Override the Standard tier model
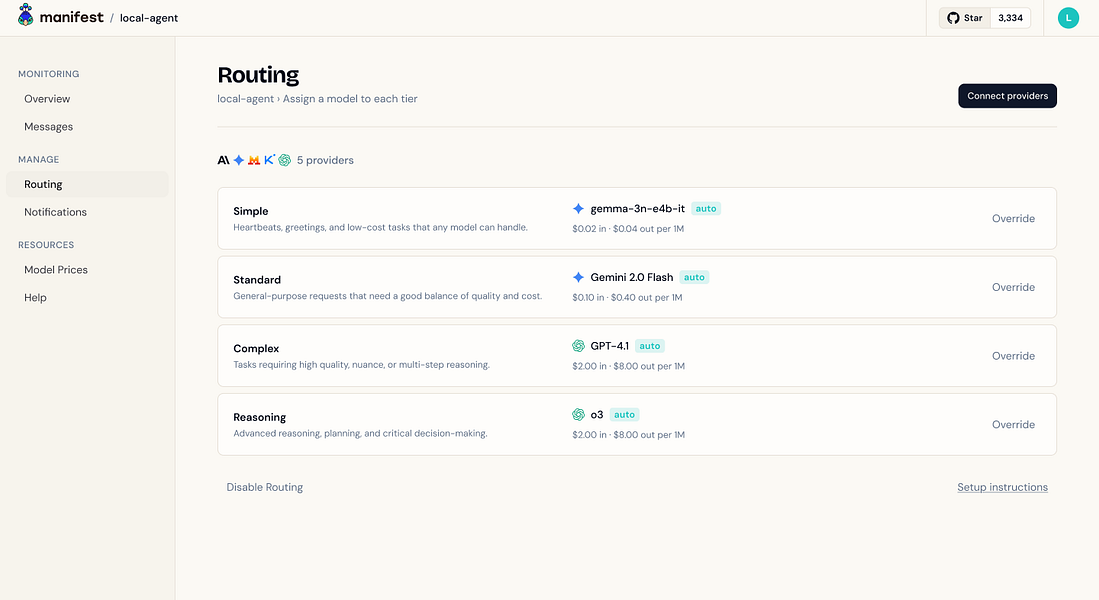1099x600 pixels. point(1013,287)
